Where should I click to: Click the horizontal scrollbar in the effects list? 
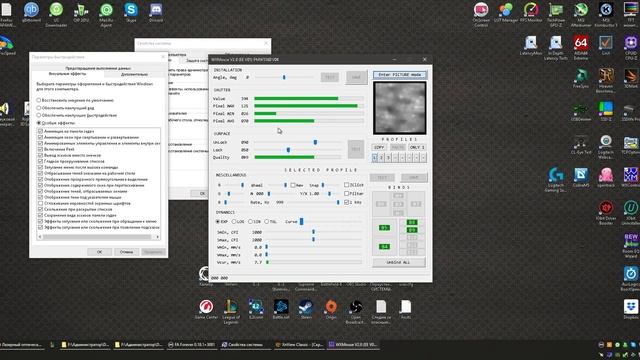[99, 237]
